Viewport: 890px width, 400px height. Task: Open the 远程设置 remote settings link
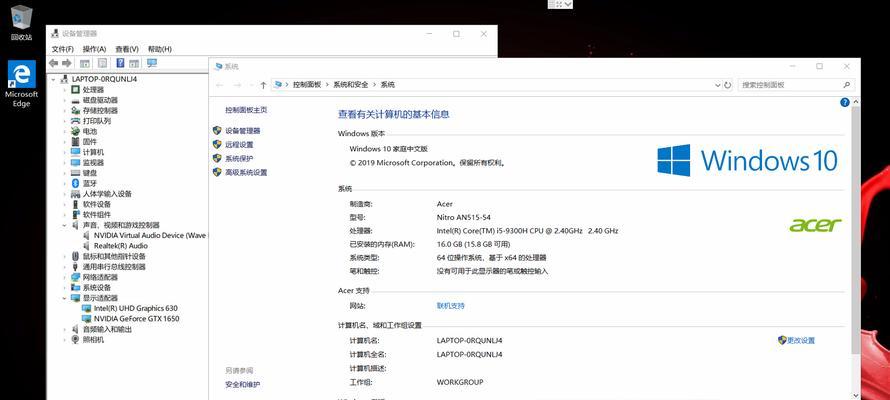click(x=239, y=145)
